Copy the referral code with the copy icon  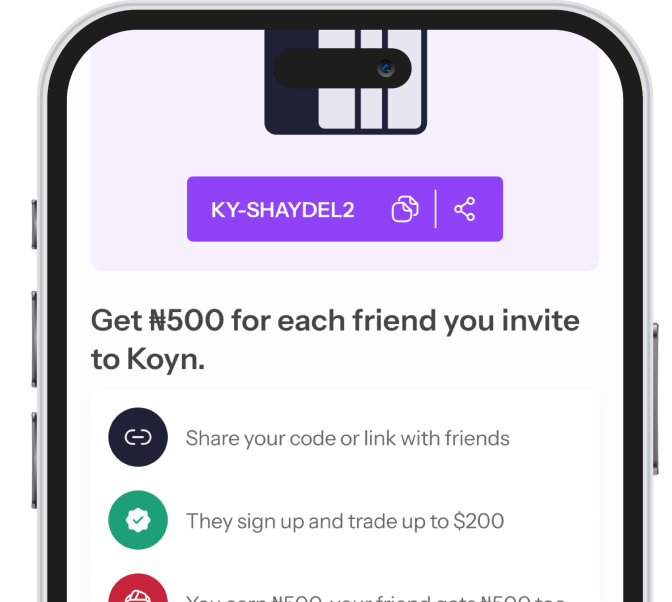click(405, 209)
